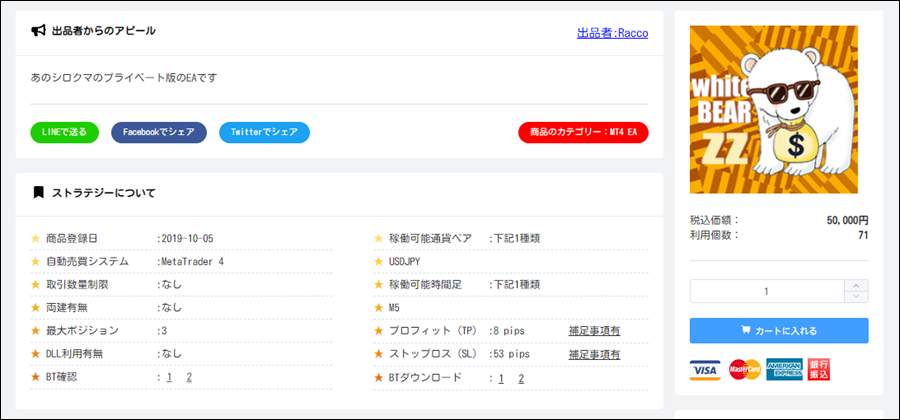Open BT確認 link 2
The width and height of the screenshot is (900, 420).
189,377
